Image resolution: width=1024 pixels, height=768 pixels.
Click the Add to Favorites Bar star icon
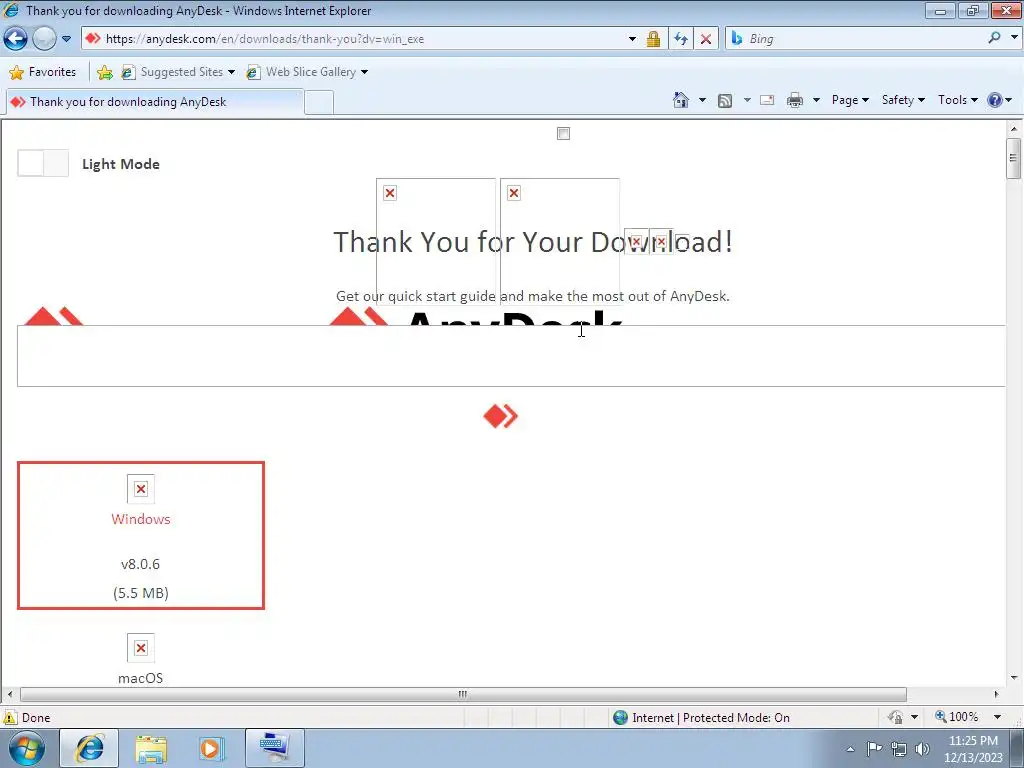[104, 72]
